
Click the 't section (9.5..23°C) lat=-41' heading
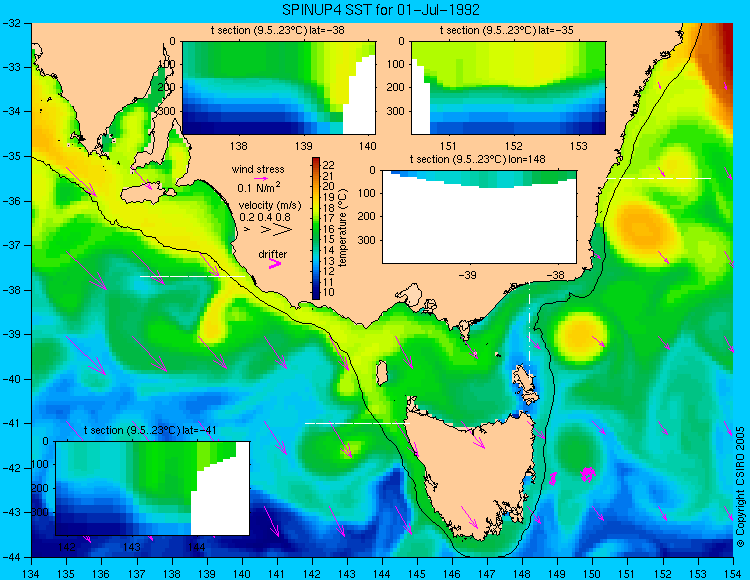tap(150, 430)
